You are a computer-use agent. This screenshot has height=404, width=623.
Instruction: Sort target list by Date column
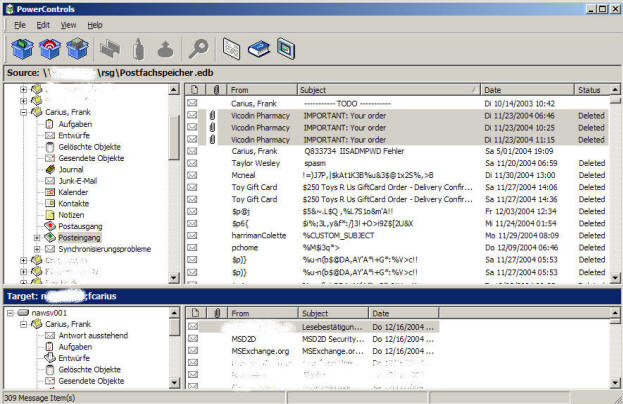click(x=404, y=313)
